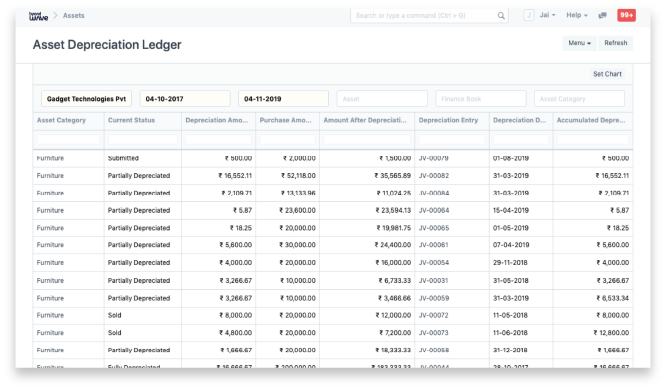Click the search magnifier icon
This screenshot has width=666, height=390.
(501, 16)
